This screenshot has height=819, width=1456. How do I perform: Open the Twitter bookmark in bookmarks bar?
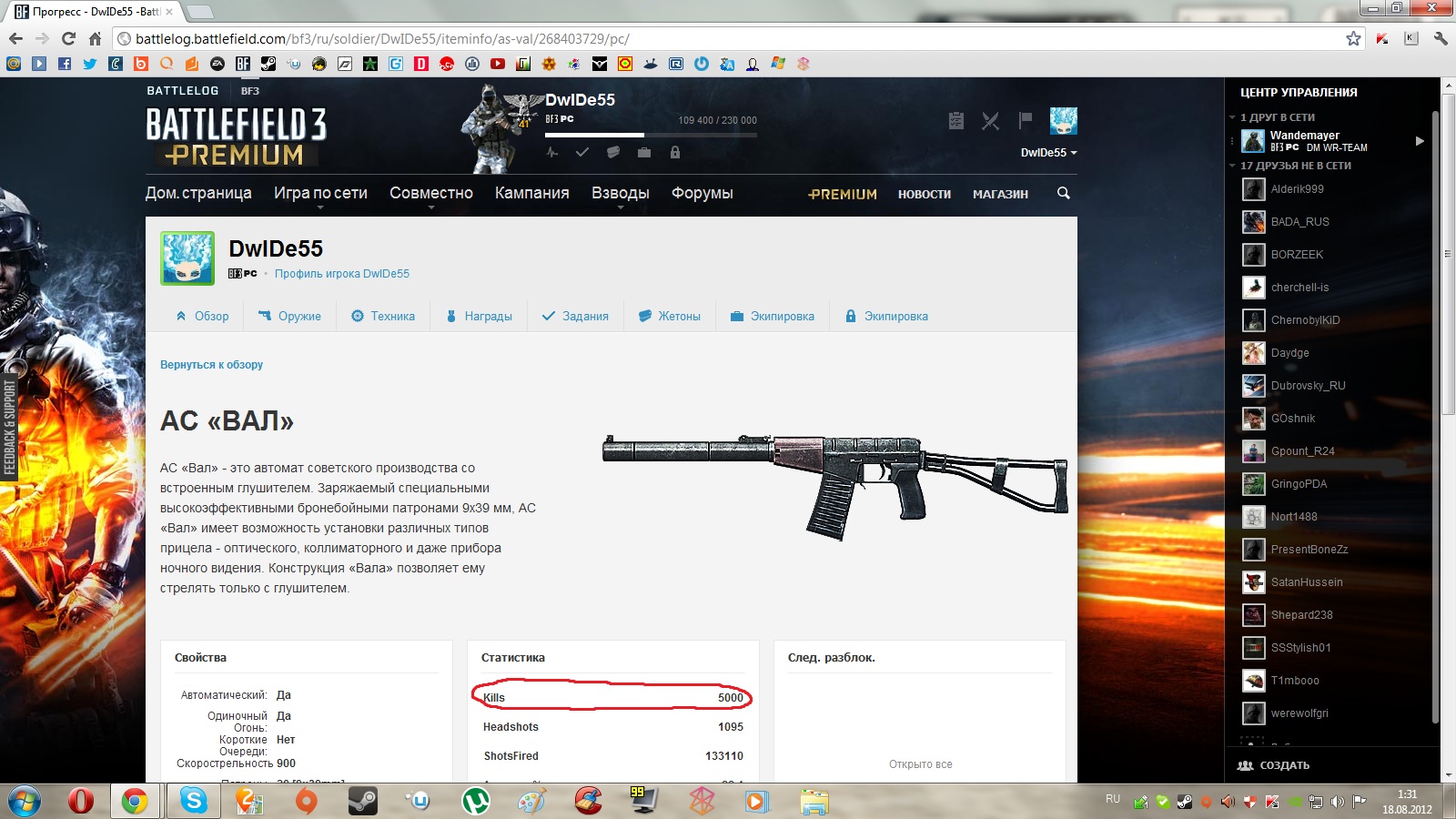(89, 64)
